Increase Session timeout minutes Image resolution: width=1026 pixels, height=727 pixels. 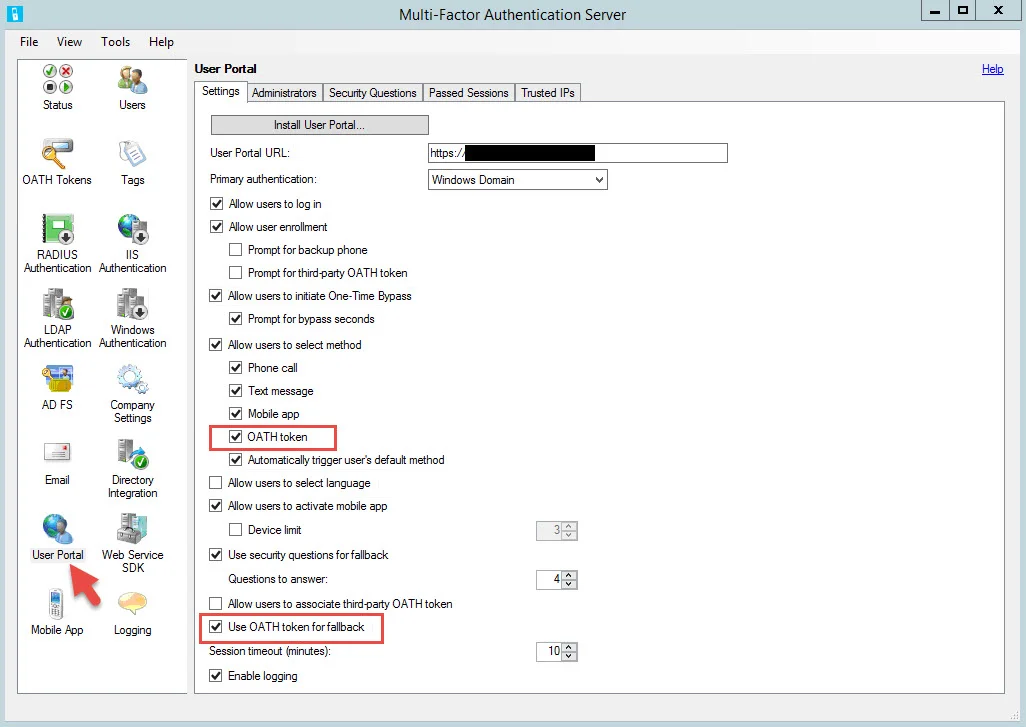pos(569,647)
